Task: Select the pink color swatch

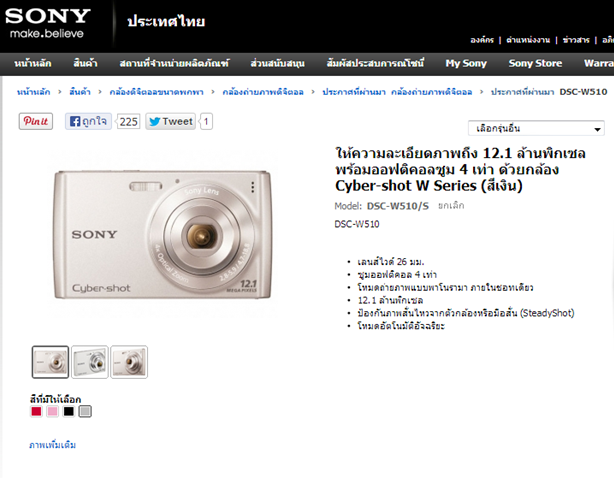Action: (x=52, y=411)
